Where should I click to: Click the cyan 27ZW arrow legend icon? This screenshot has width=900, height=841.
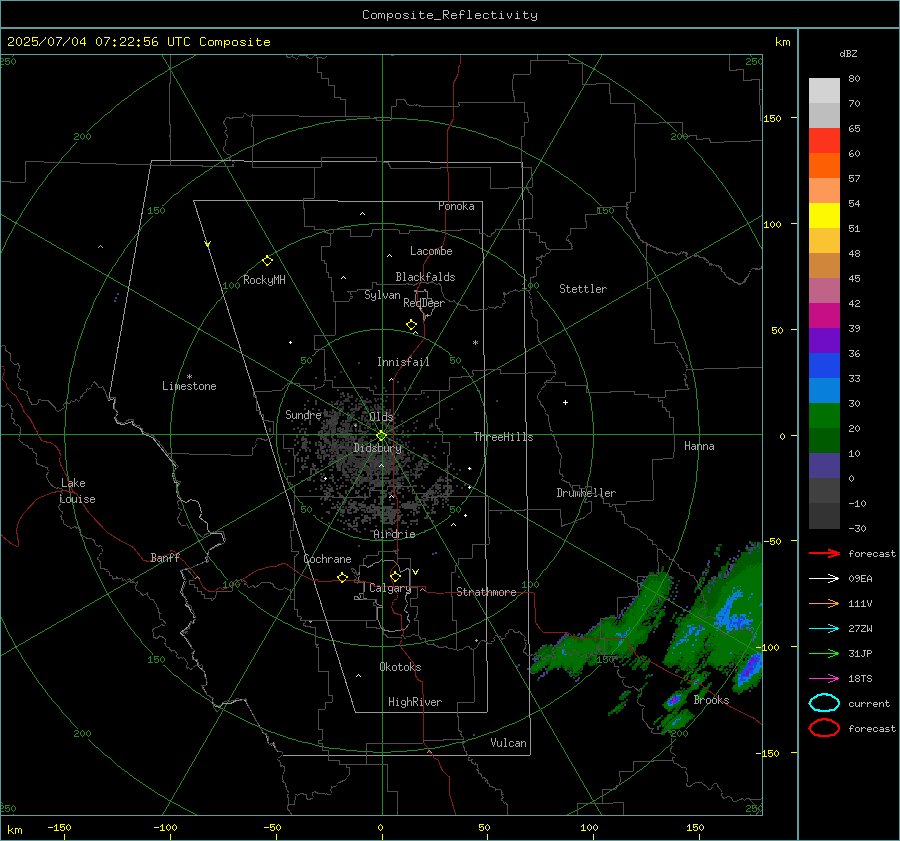[x=824, y=629]
